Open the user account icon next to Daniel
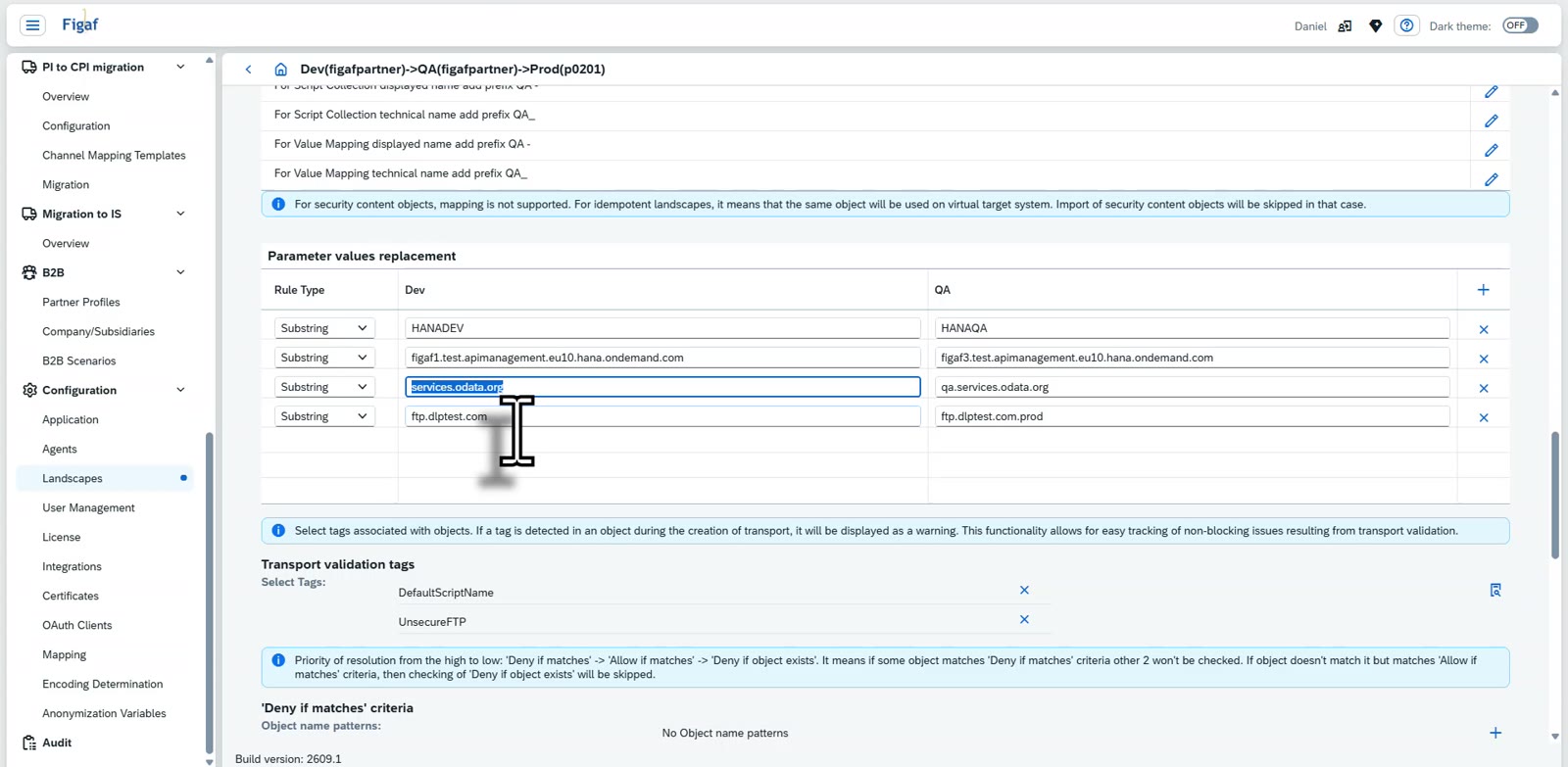This screenshot has height=767, width=1568. [1345, 26]
